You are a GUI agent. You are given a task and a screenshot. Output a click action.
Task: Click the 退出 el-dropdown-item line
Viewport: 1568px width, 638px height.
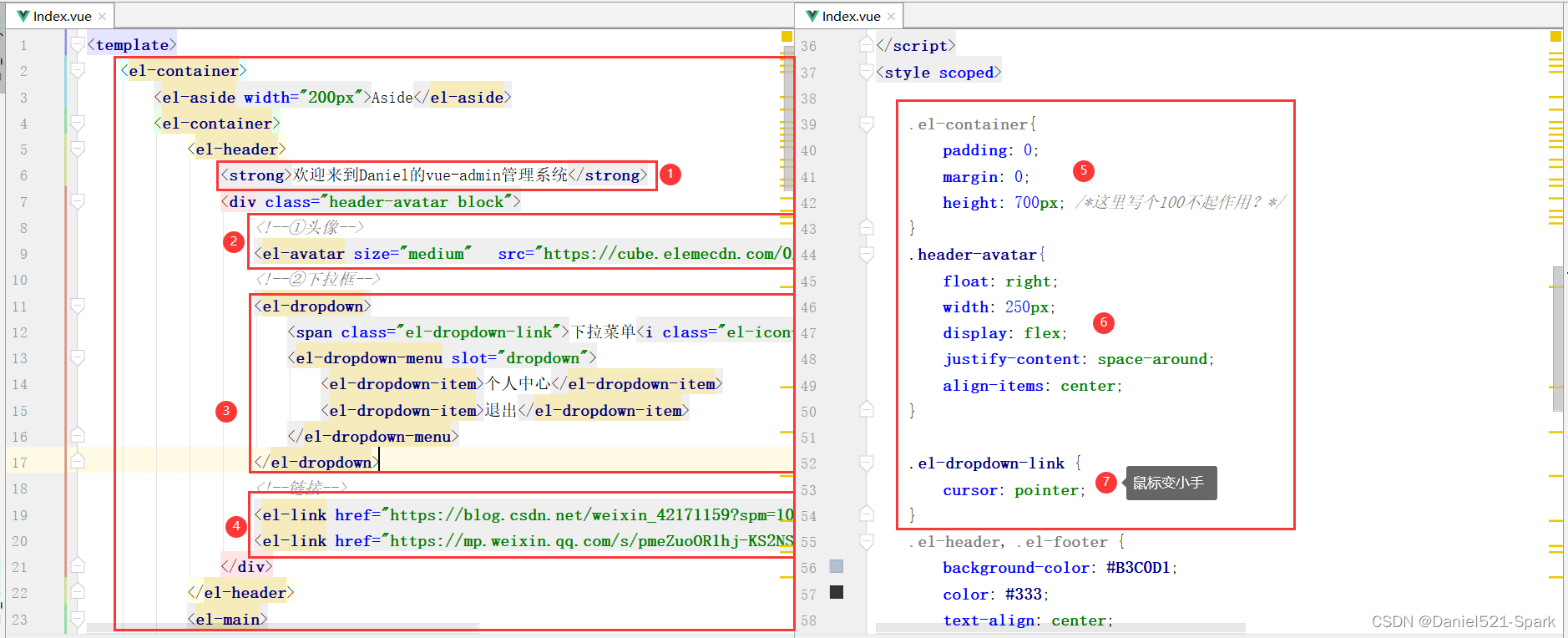coord(505,411)
